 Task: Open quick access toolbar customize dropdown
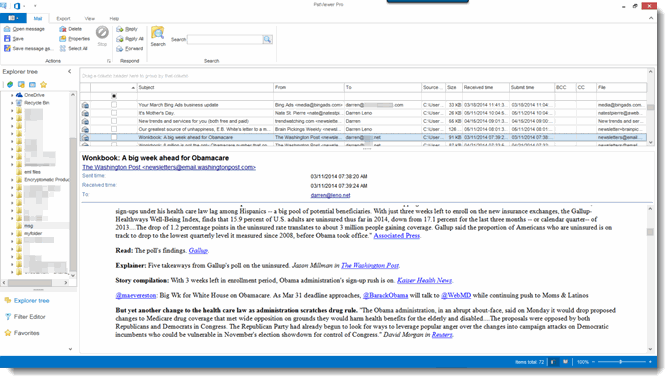pyautogui.click(x=35, y=6)
